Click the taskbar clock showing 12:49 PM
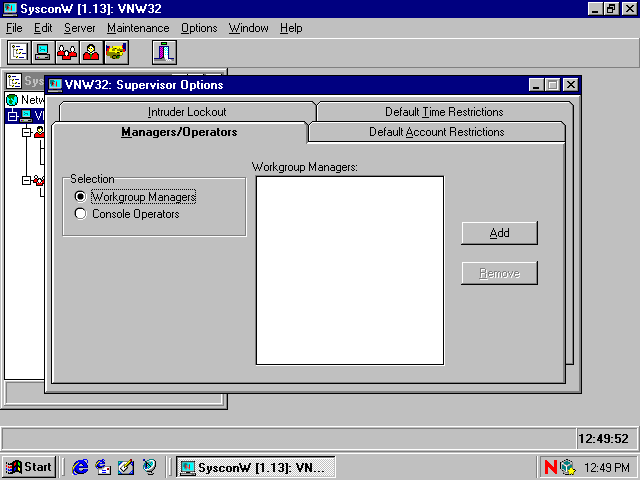640x480 pixels. 607,467
